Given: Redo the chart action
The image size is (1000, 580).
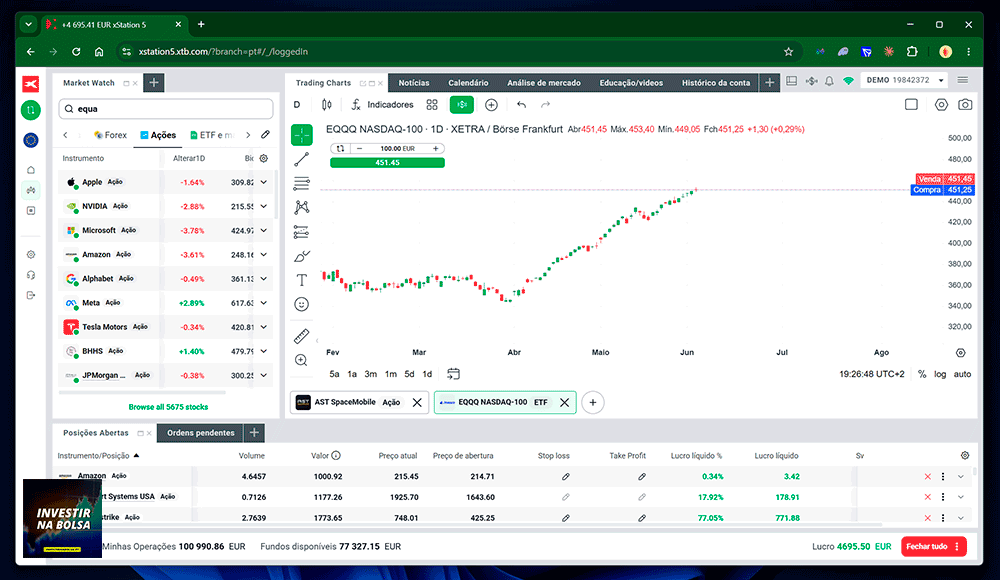Looking at the screenshot, I should point(545,105).
